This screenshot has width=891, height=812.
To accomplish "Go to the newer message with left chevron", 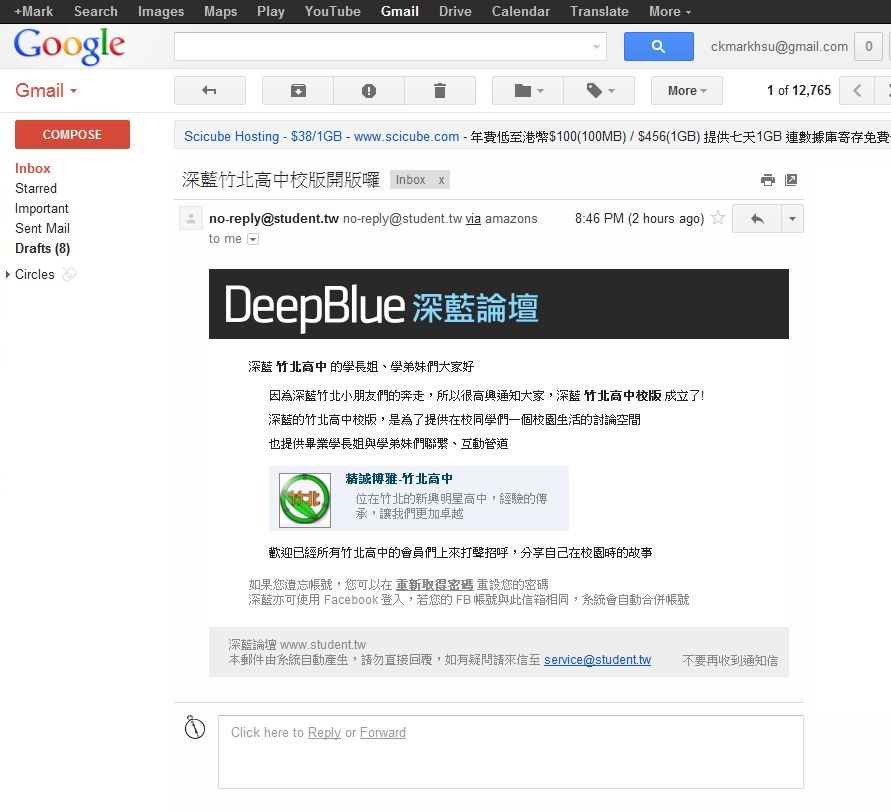I will point(856,90).
